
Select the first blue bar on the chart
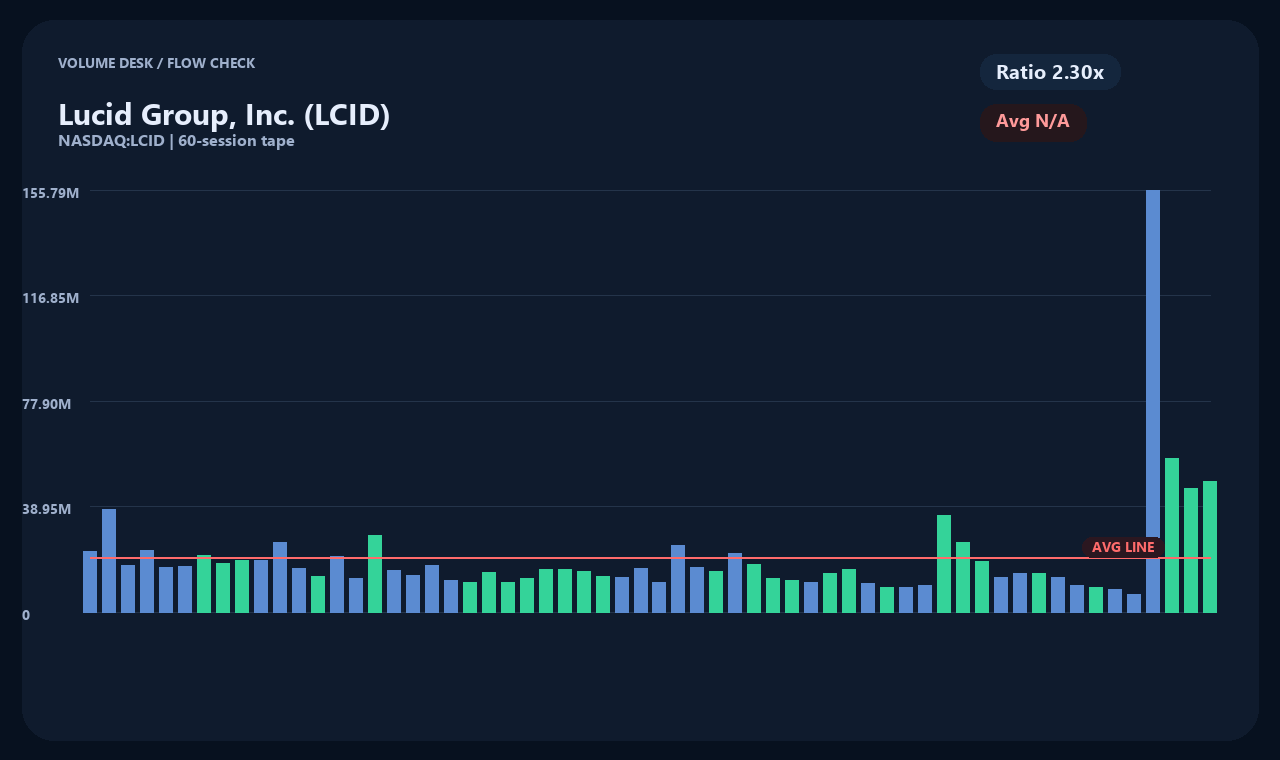point(90,582)
